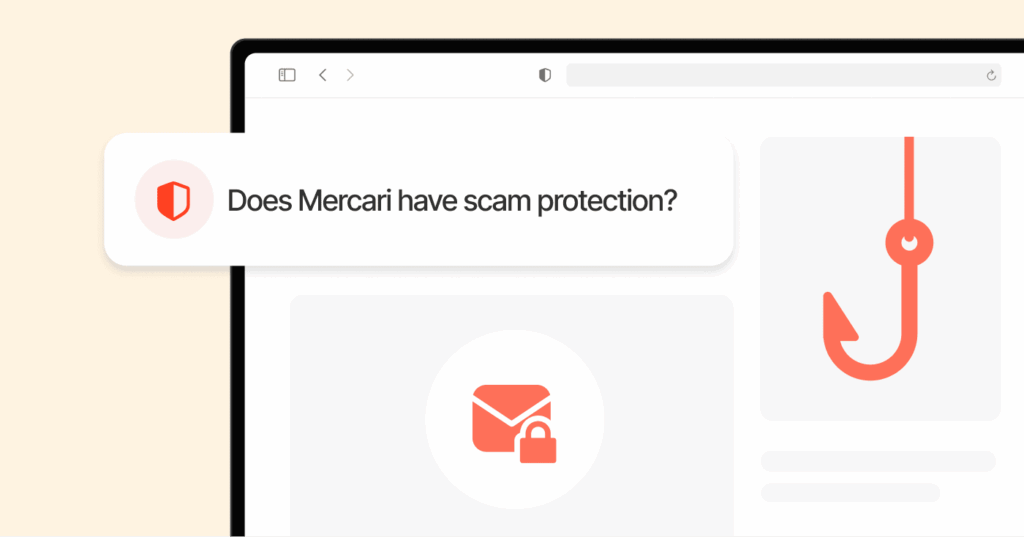Click the white circle around the envelope
The width and height of the screenshot is (1024, 537).
(x=515, y=419)
